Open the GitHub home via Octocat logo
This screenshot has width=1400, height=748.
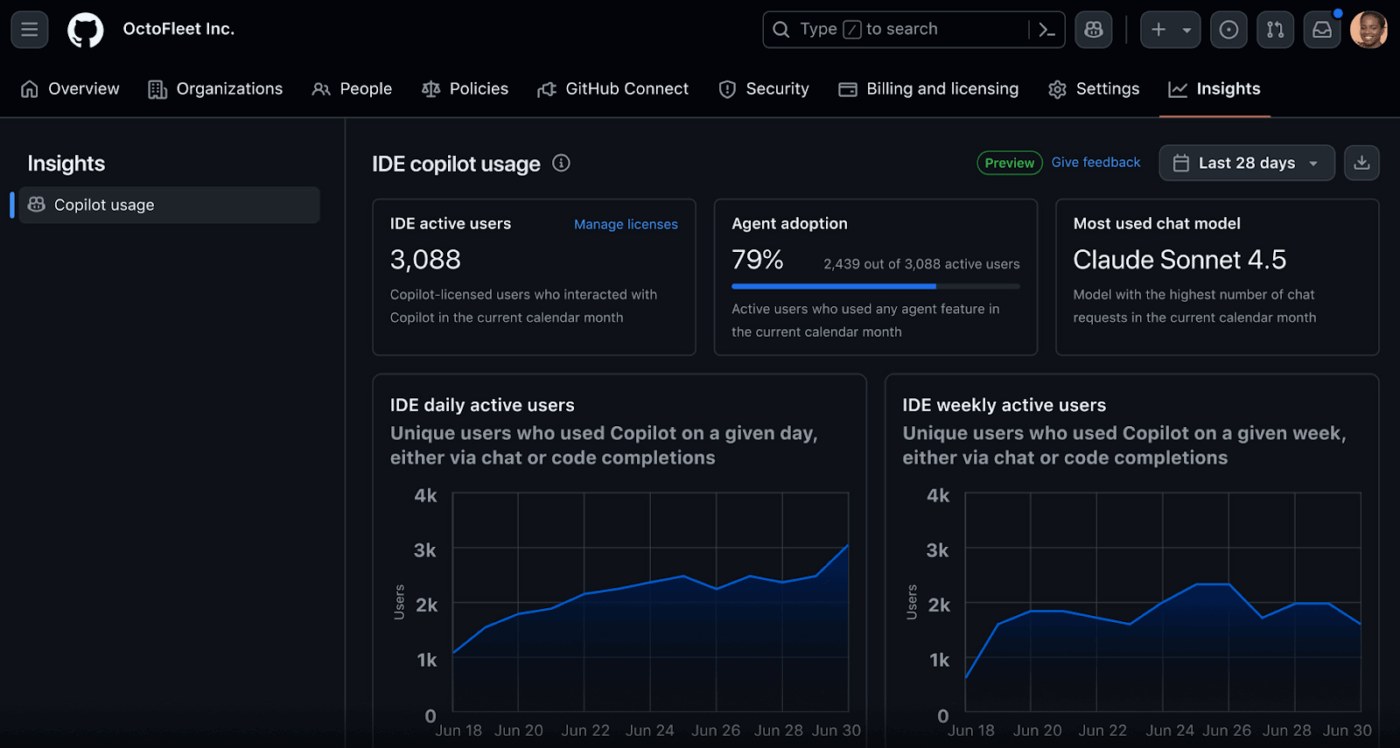(x=85, y=29)
